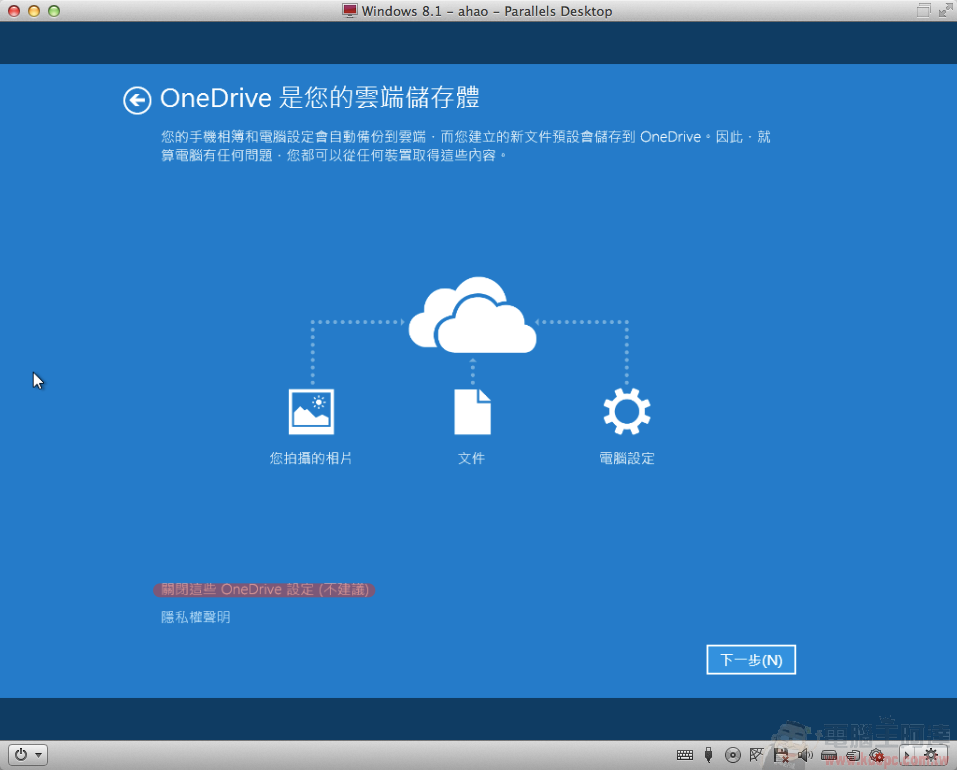This screenshot has width=957, height=770.
Task: Click the document icon above 文件
Action: pos(472,411)
